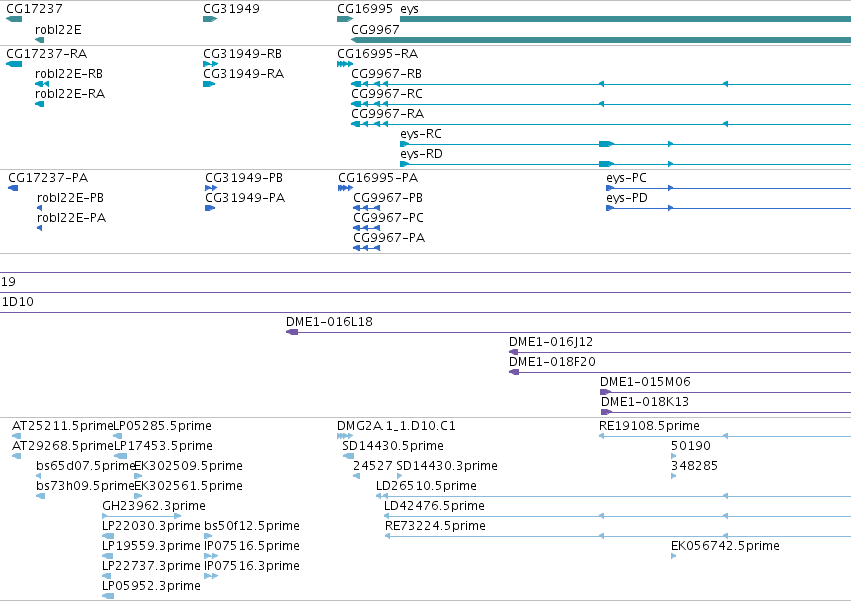Click the CG31949 gene label

coord(231,9)
